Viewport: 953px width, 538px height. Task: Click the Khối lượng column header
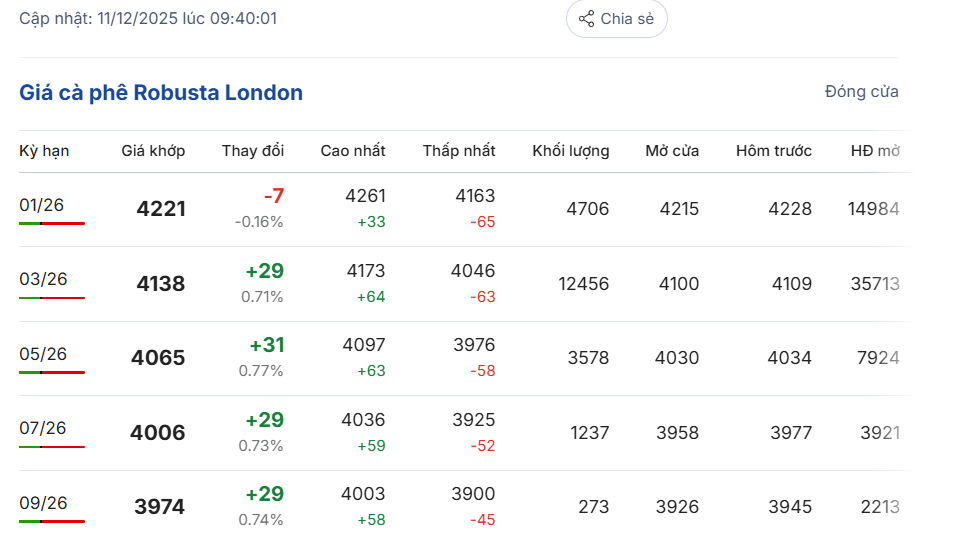(x=570, y=151)
